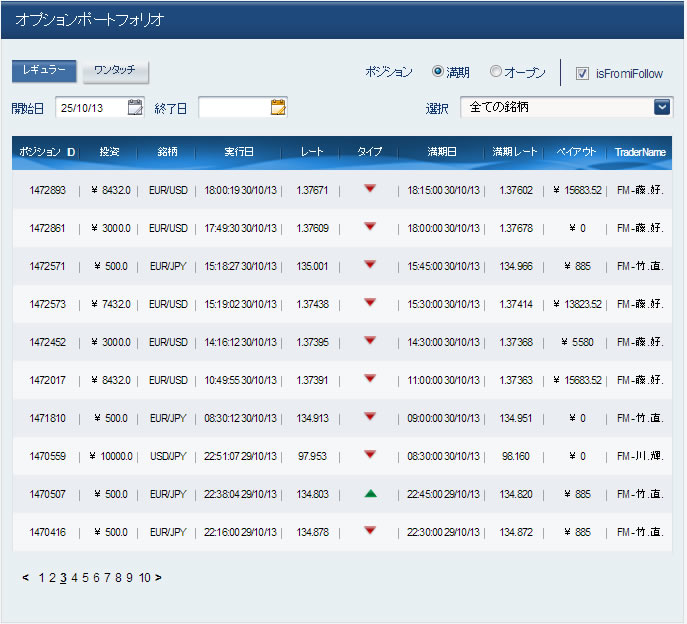Click red down arrow in row 1472452

point(370,340)
